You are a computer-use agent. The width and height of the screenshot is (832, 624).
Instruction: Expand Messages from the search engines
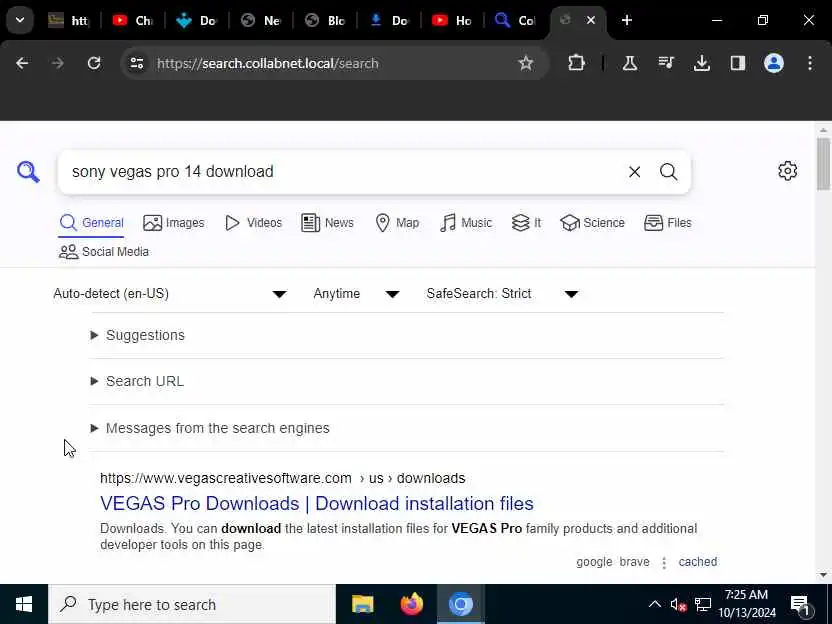(210, 428)
